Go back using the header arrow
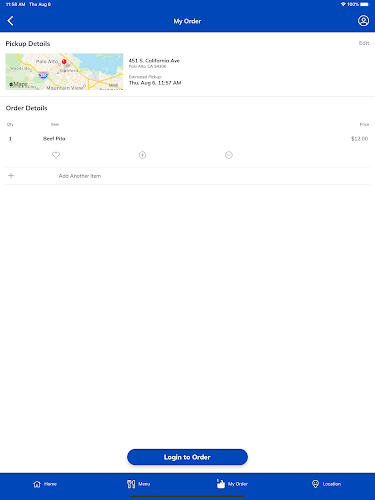Image resolution: width=375 pixels, height=500 pixels. click(10, 21)
